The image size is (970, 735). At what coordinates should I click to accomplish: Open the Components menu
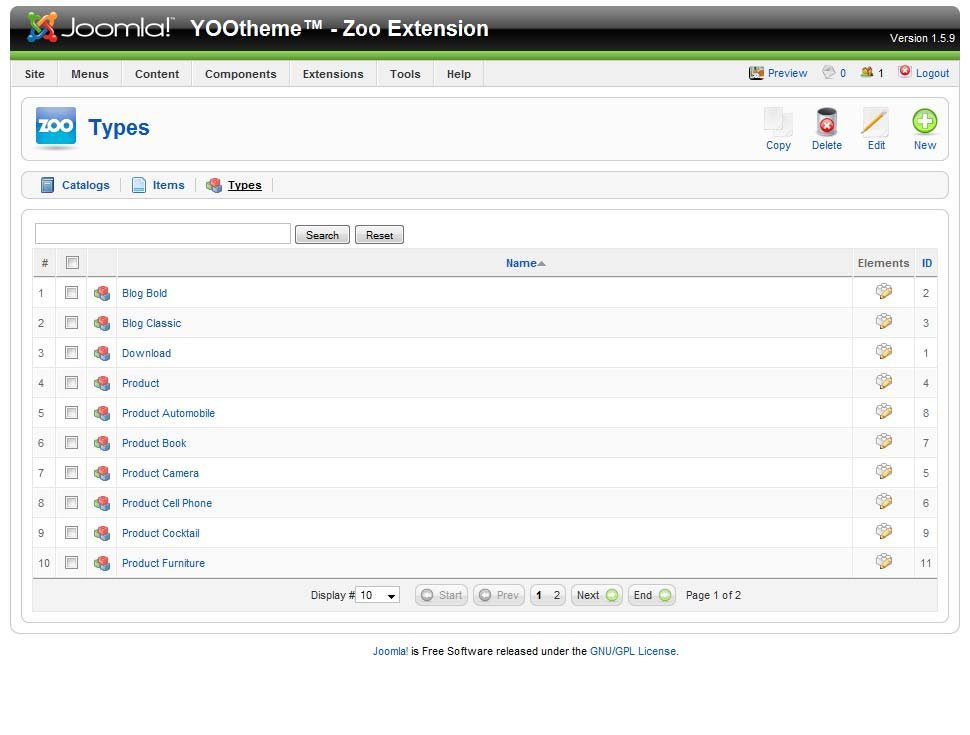tap(241, 74)
